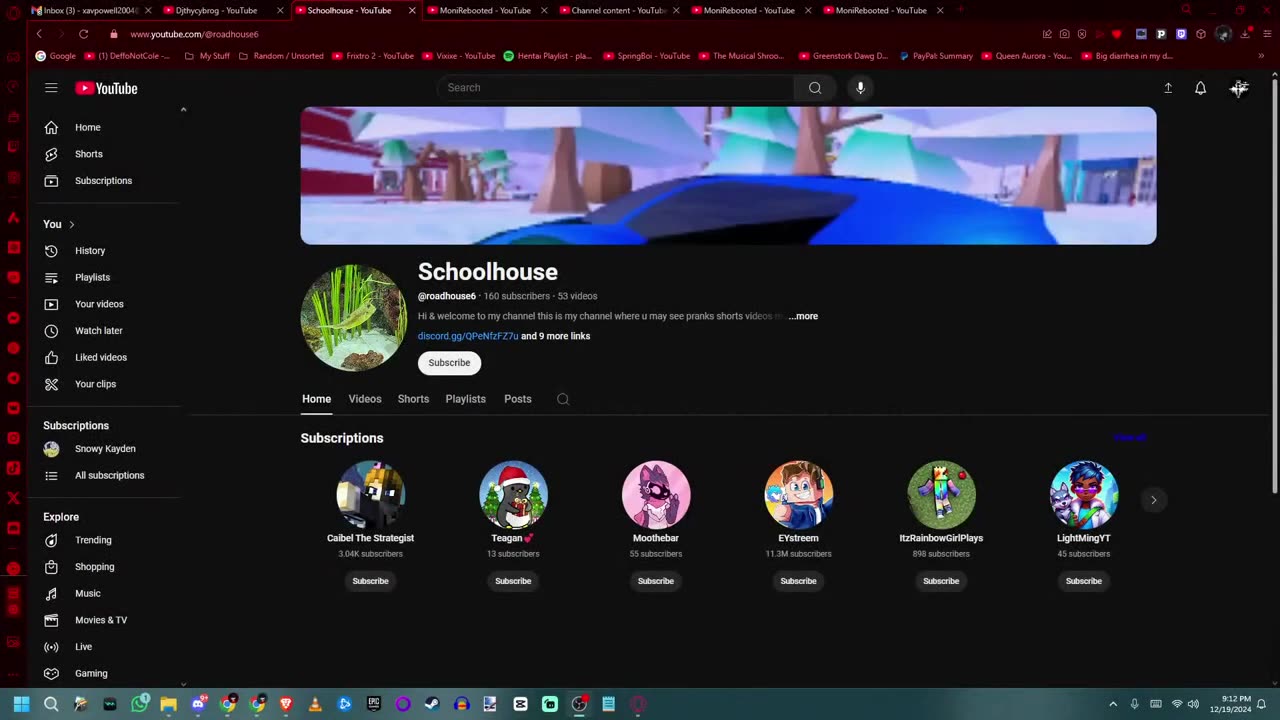Open My Stuff bookmark folder

[207, 56]
